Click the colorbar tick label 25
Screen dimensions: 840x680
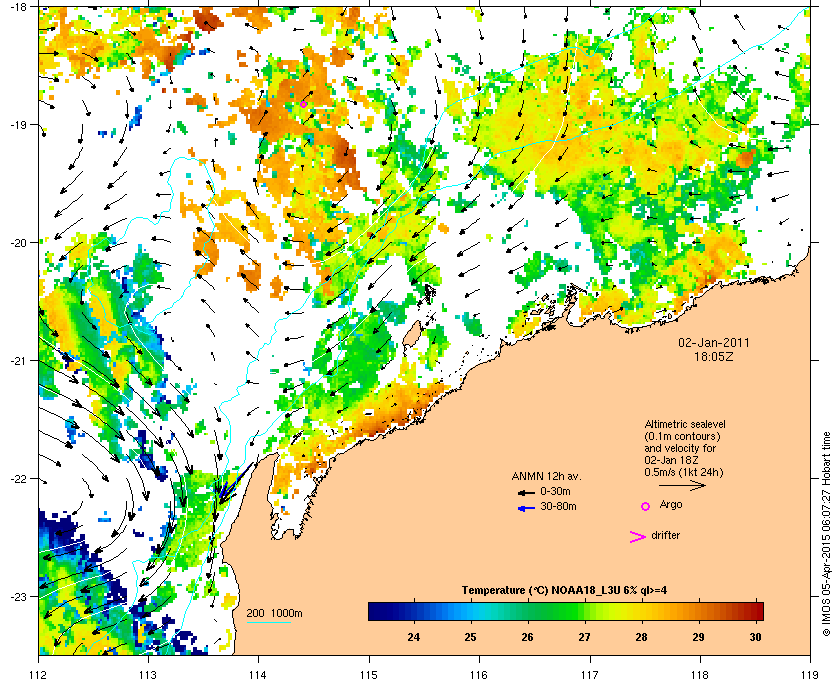[470, 637]
